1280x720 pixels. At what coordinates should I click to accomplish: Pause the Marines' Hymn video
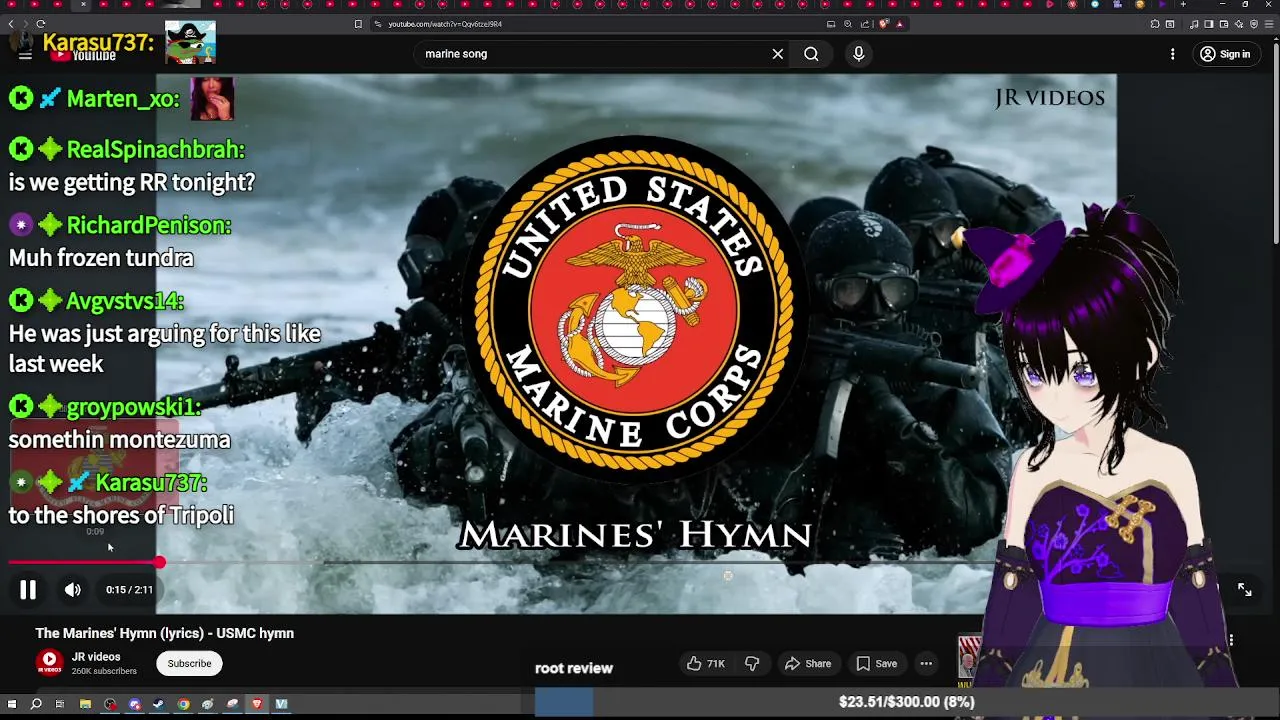28,590
